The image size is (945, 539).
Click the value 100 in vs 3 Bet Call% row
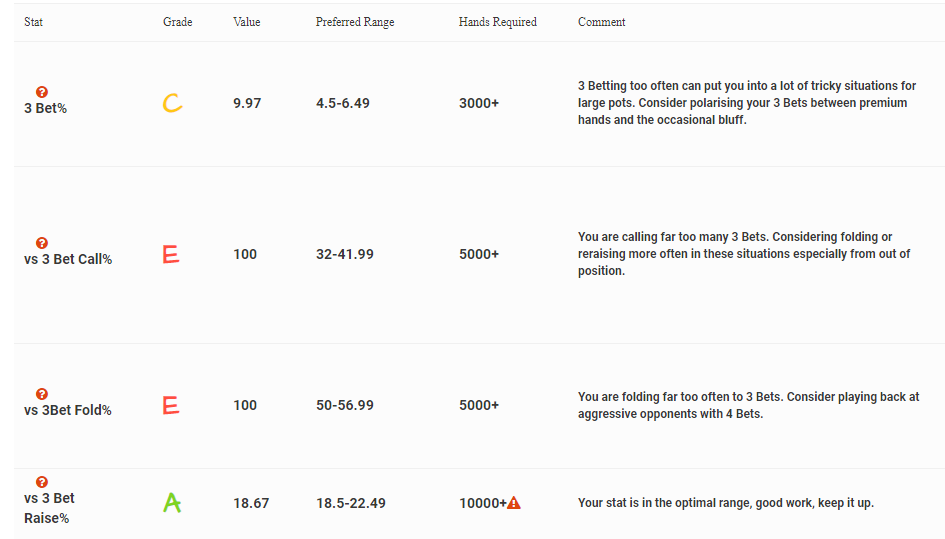[245, 254]
